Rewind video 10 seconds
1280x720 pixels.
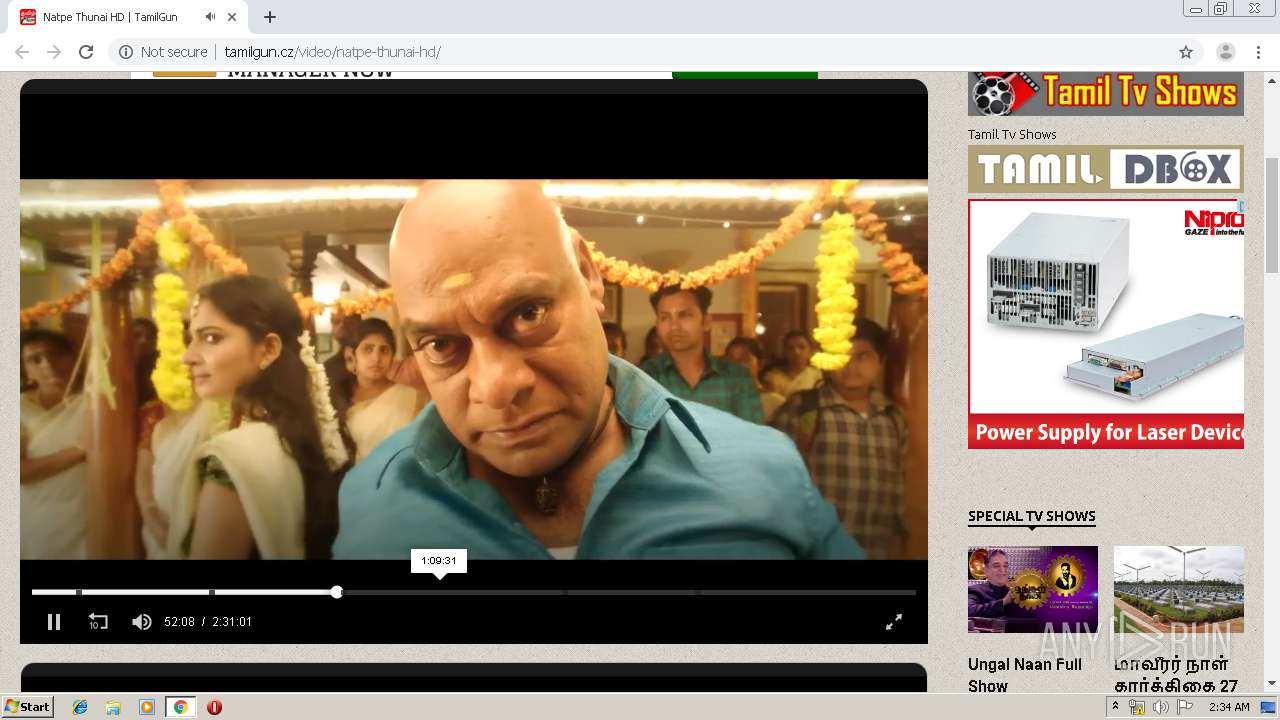click(98, 622)
